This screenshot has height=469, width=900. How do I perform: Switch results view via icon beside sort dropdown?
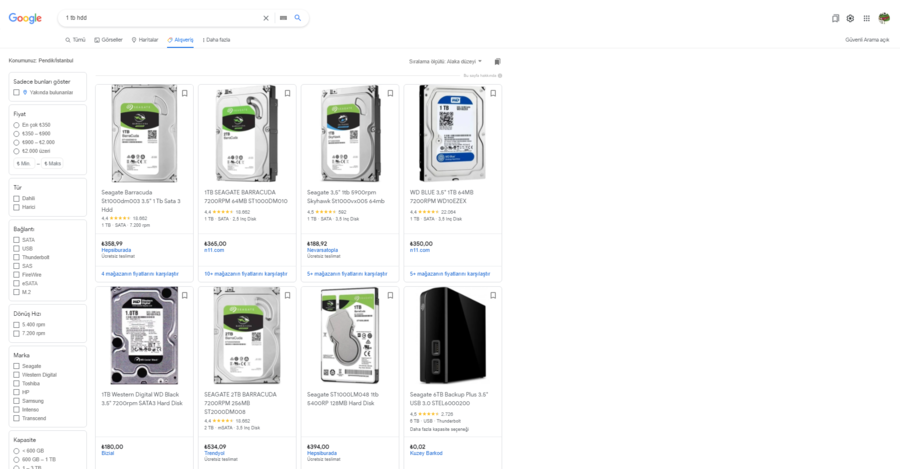pos(498,61)
